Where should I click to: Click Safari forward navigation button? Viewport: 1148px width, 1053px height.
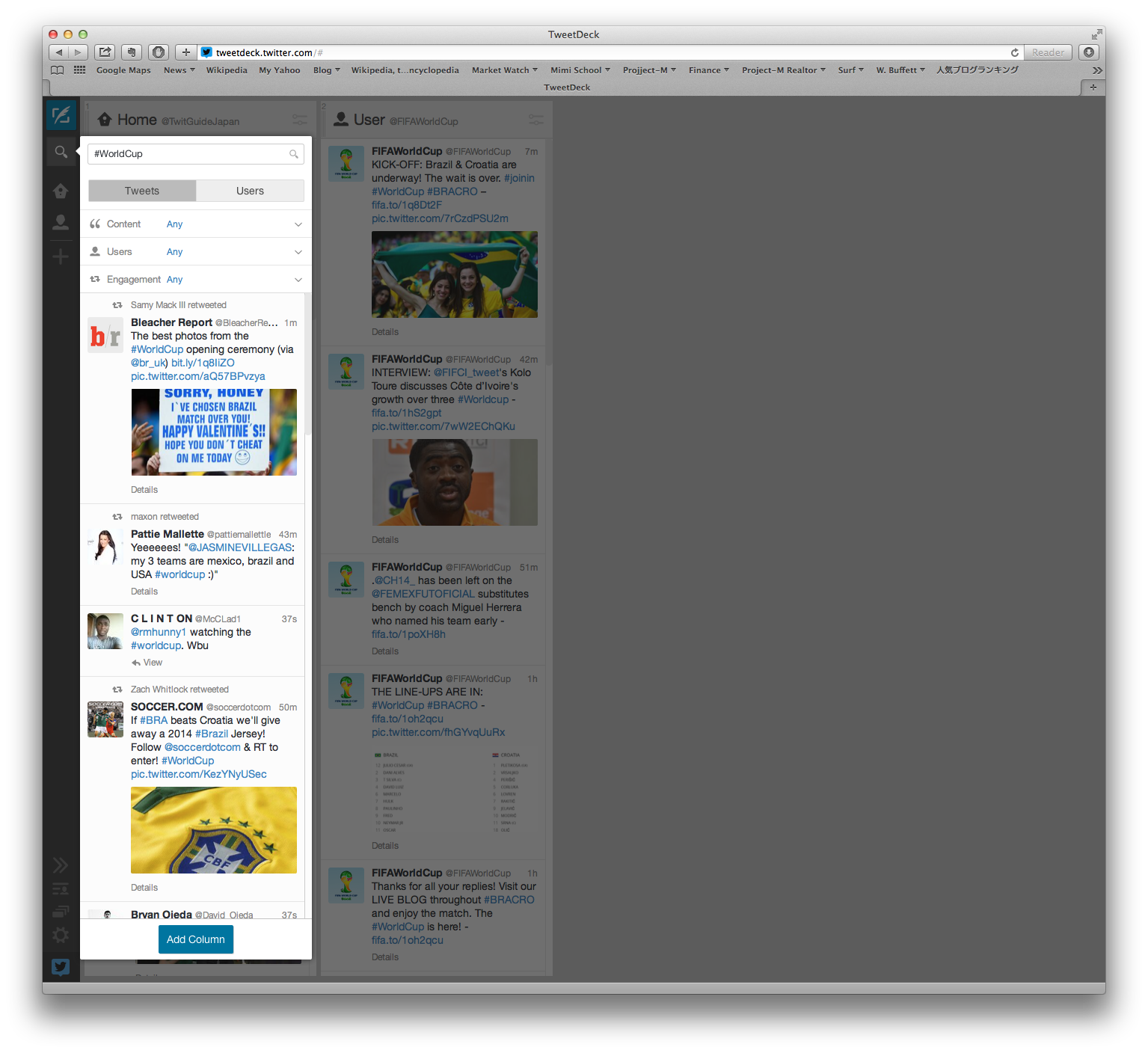[78, 52]
